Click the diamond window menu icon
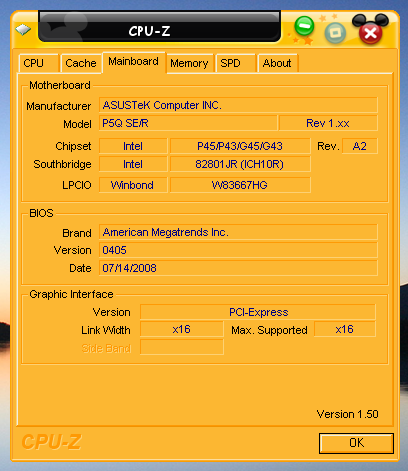408x471 pixels. (x=23, y=30)
